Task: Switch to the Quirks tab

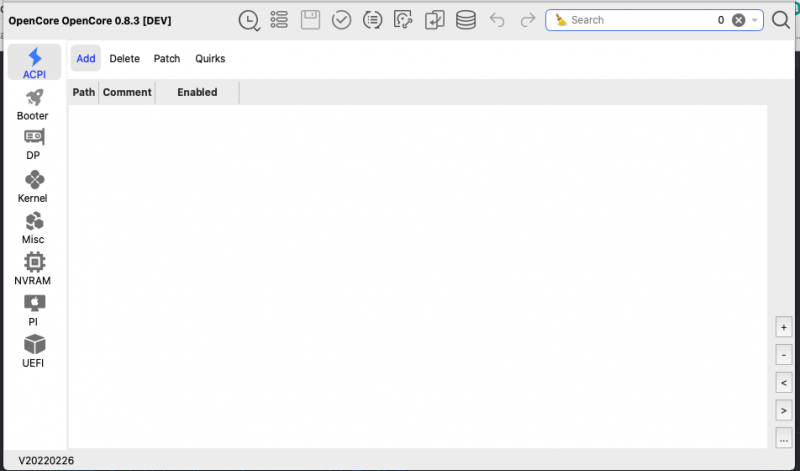Action: click(x=210, y=58)
